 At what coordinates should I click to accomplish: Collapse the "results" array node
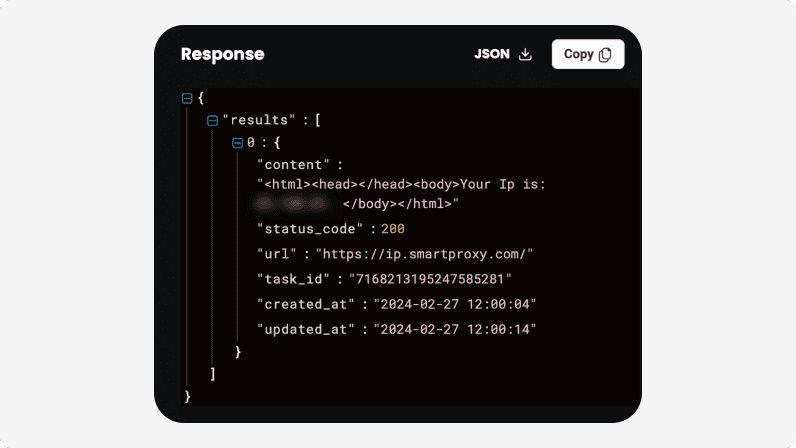point(212,121)
